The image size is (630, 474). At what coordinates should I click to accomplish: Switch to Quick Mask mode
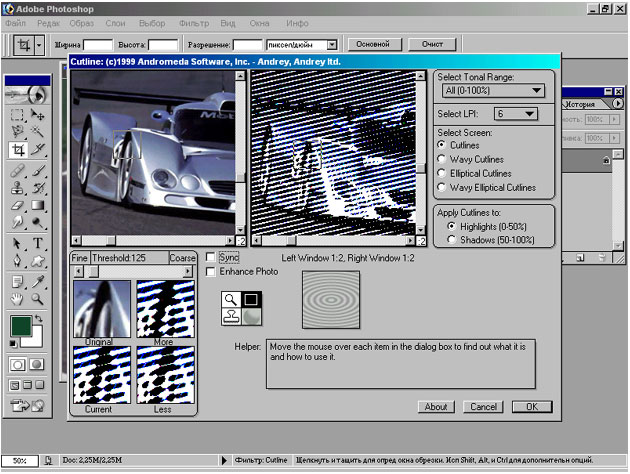[x=37, y=364]
